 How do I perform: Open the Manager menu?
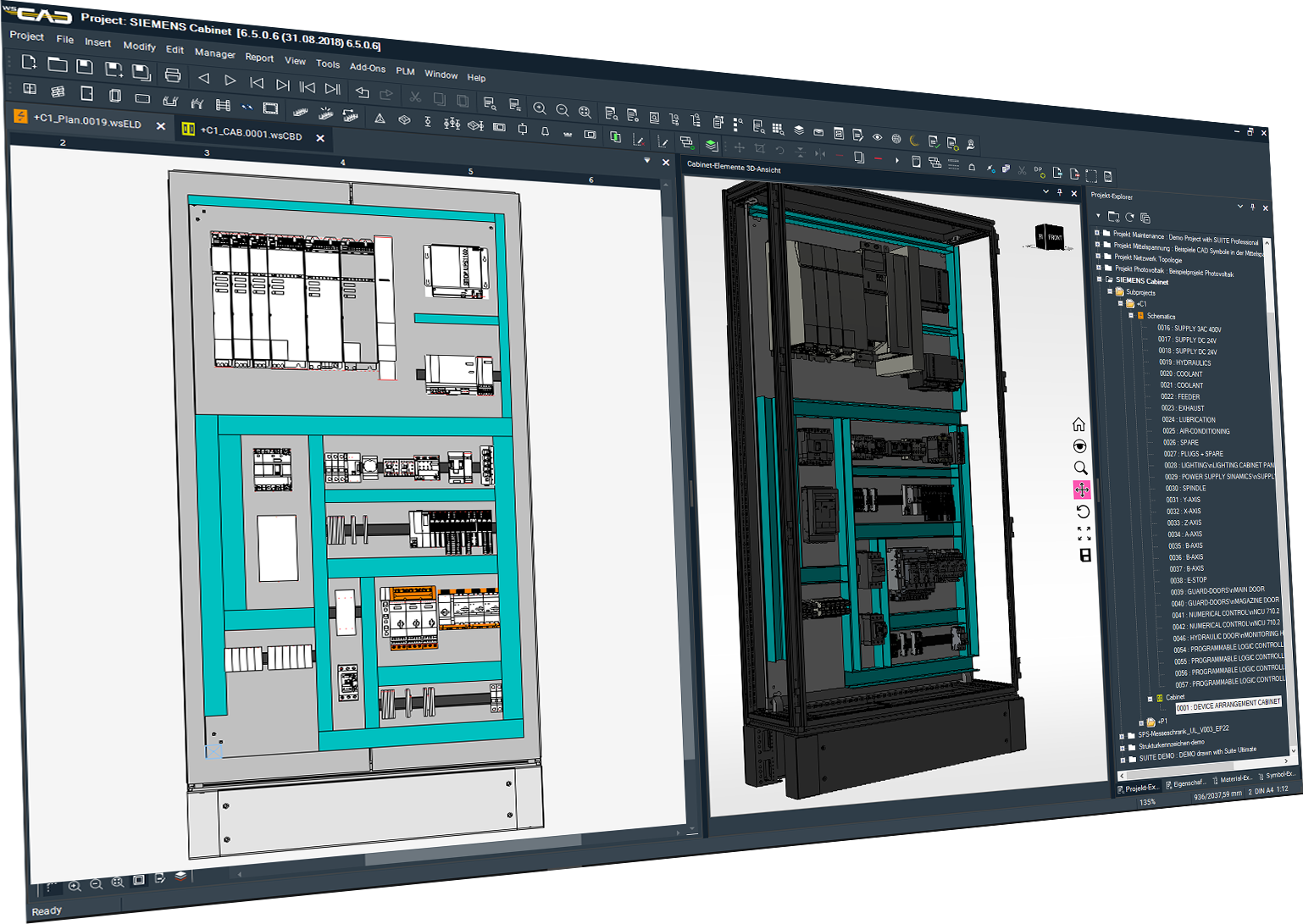point(215,53)
